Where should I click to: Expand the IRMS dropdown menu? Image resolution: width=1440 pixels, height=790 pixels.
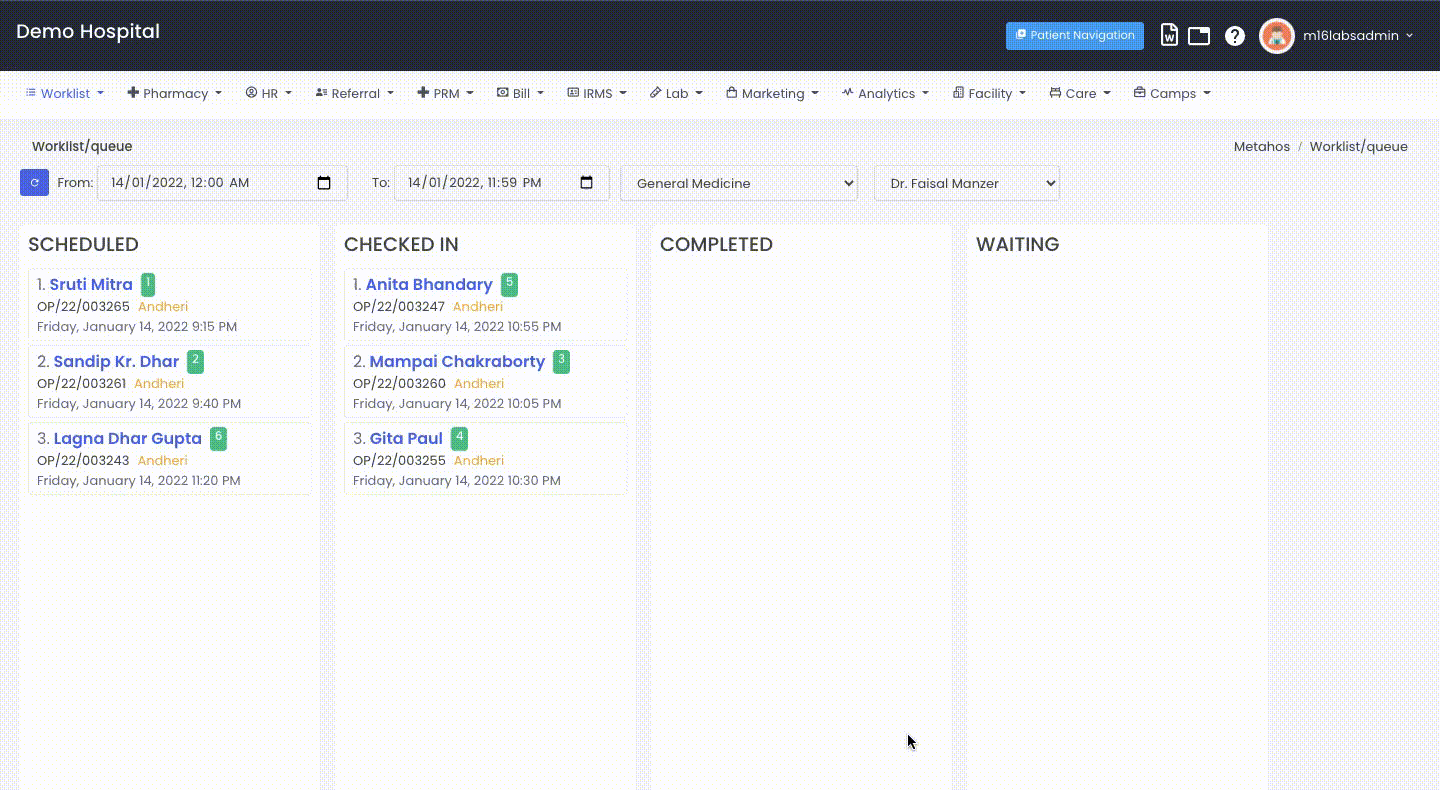(x=597, y=93)
